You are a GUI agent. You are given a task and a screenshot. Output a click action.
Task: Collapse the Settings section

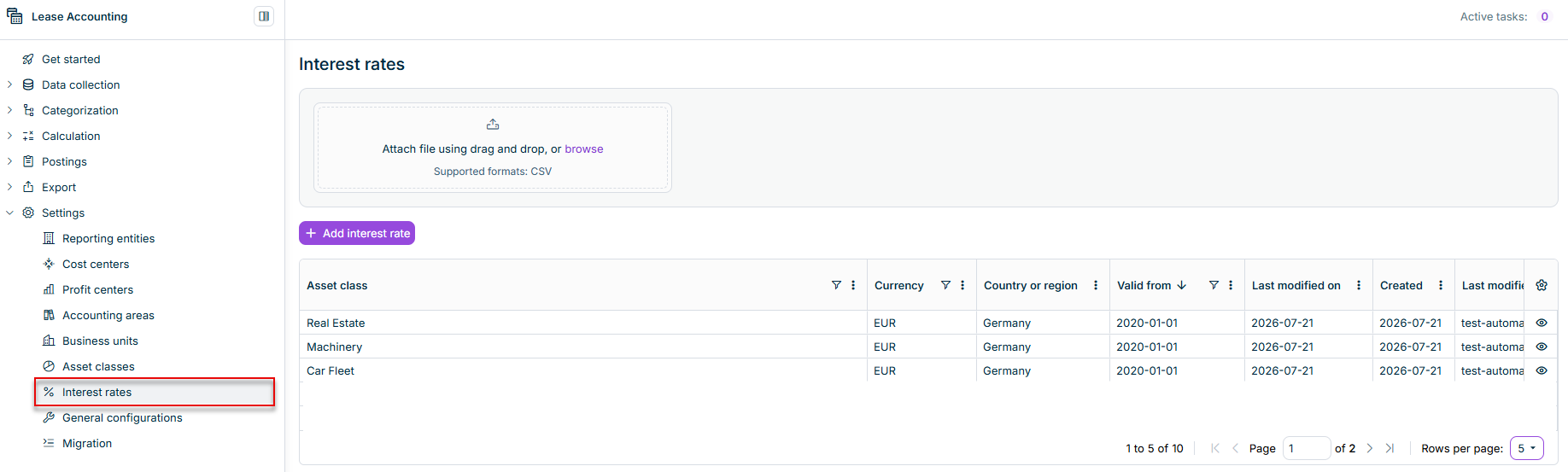pyautogui.click(x=9, y=213)
